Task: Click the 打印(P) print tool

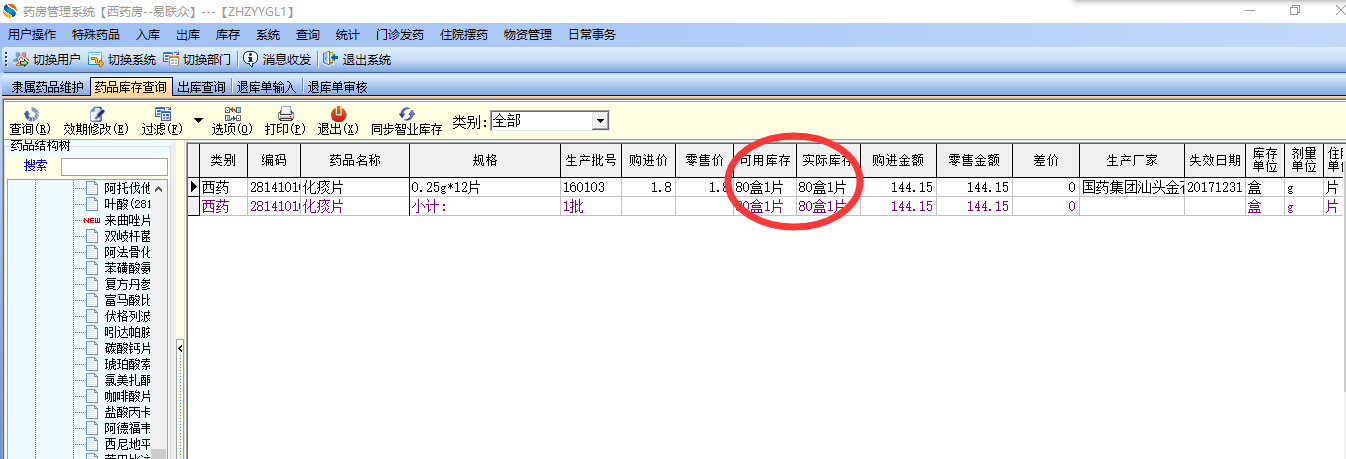Action: [286, 121]
